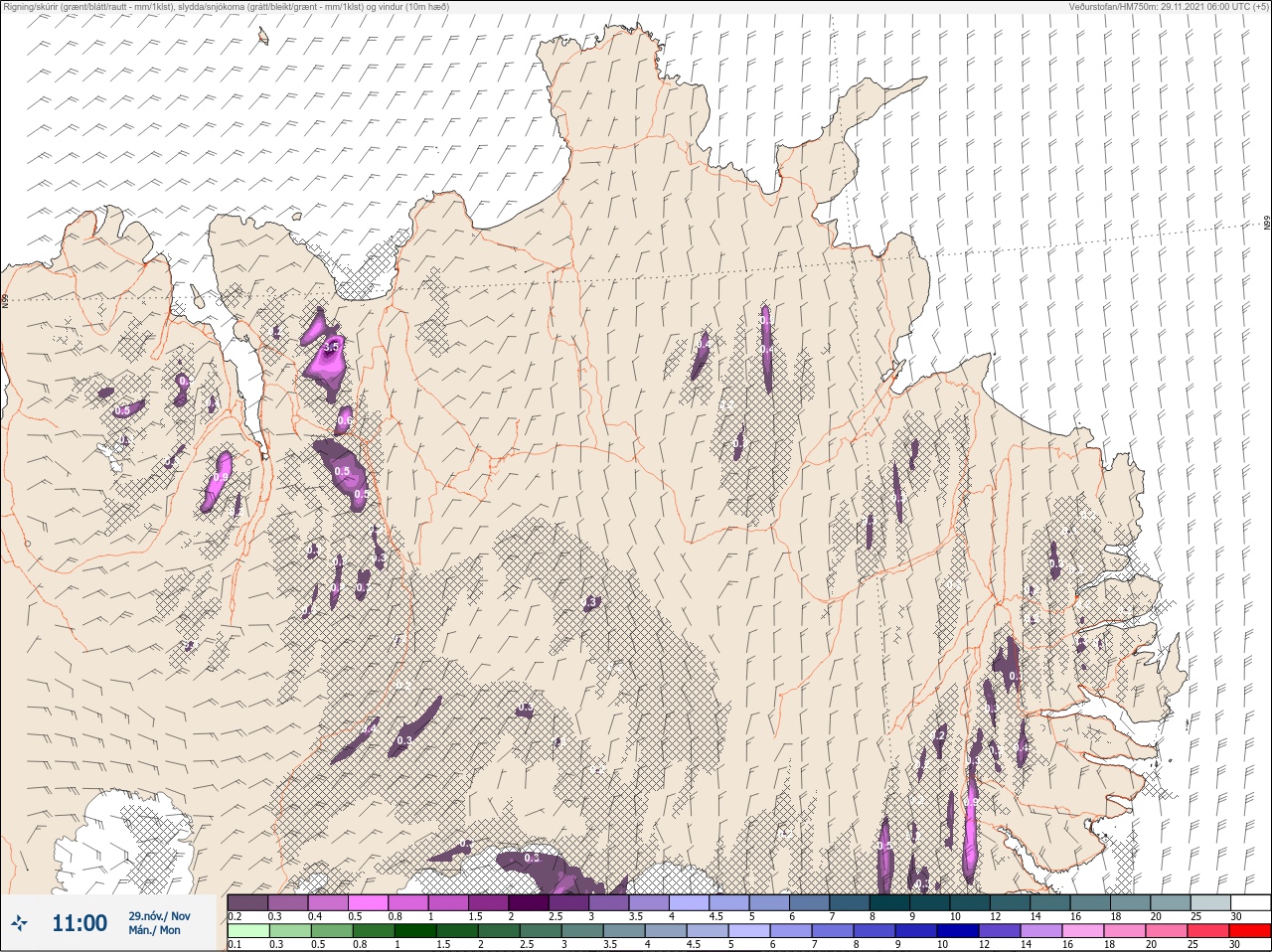Viewport: 1272px width, 952px height.
Task: Select pink swatch labeled 18 in lower legend
Action: [1125, 931]
